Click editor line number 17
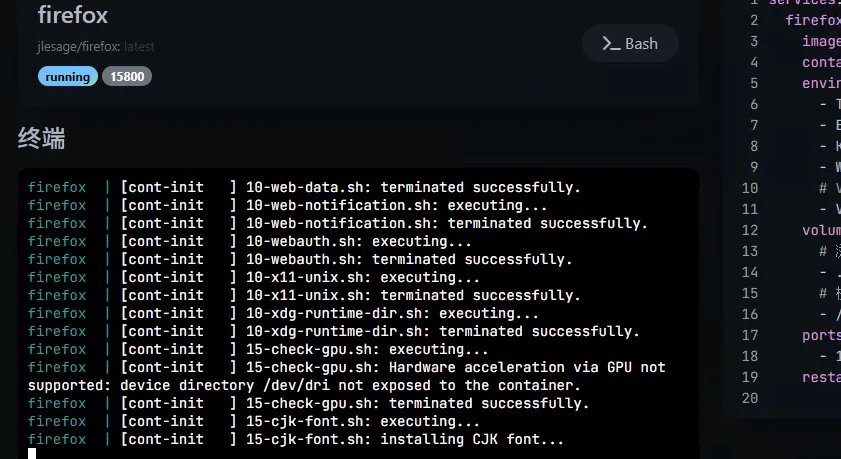Screen dimensions: 841x459 [x=752, y=335]
